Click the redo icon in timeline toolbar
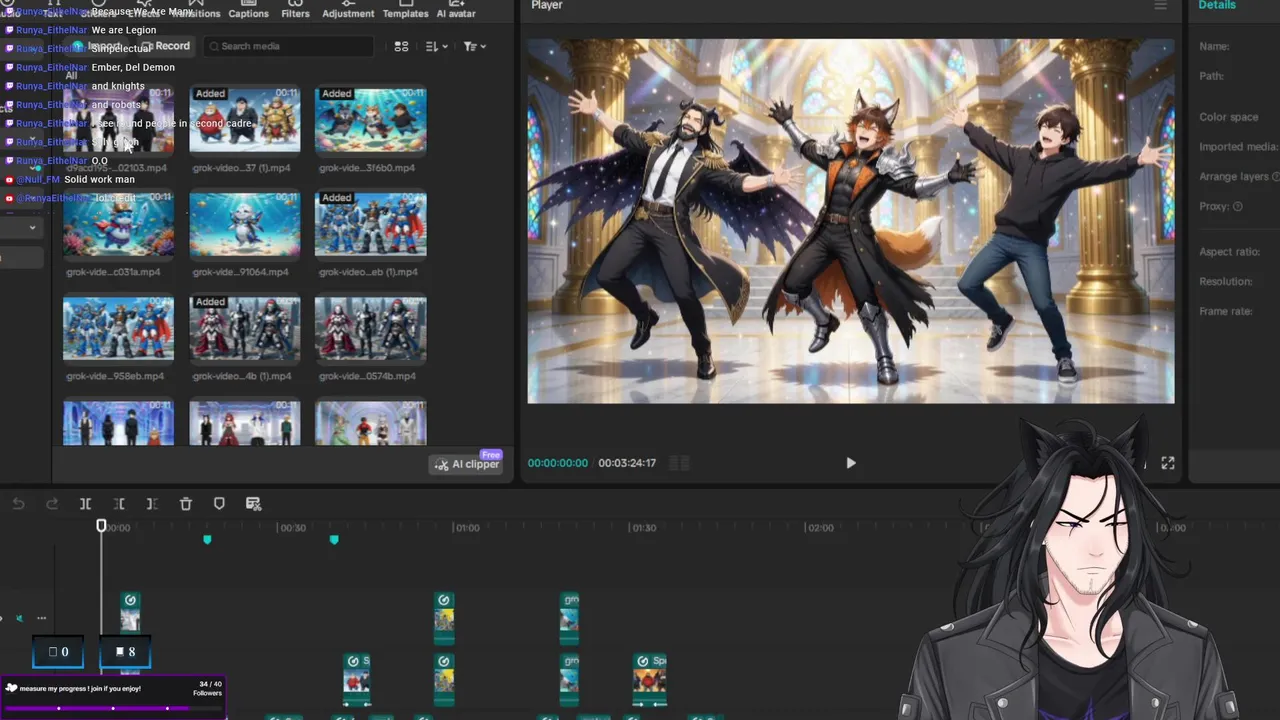 point(52,504)
